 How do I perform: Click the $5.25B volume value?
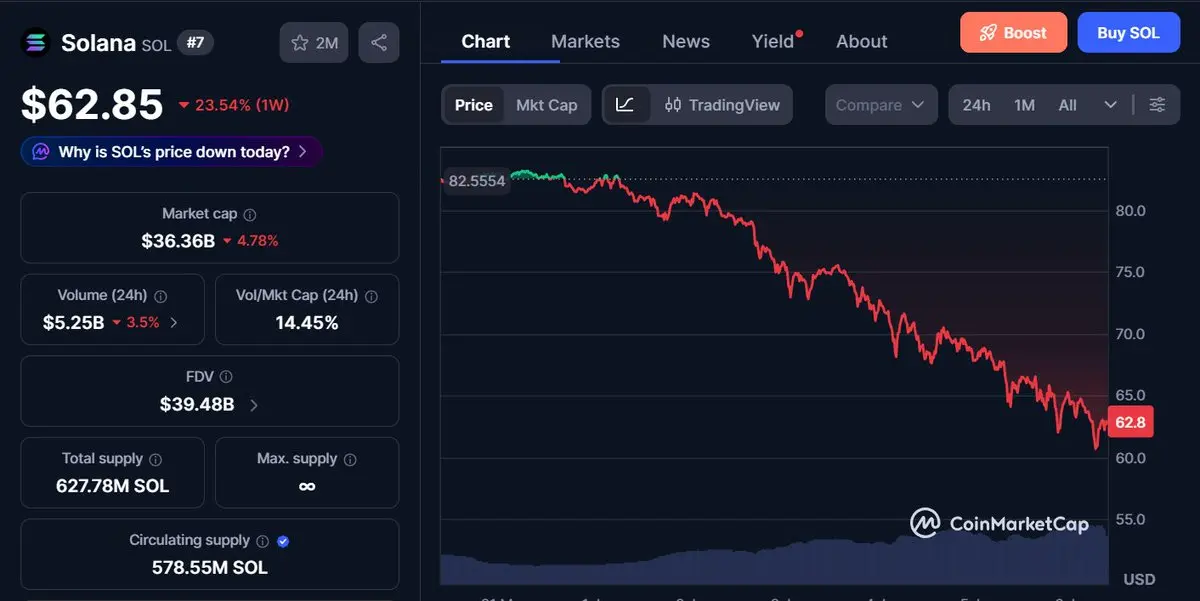point(73,323)
